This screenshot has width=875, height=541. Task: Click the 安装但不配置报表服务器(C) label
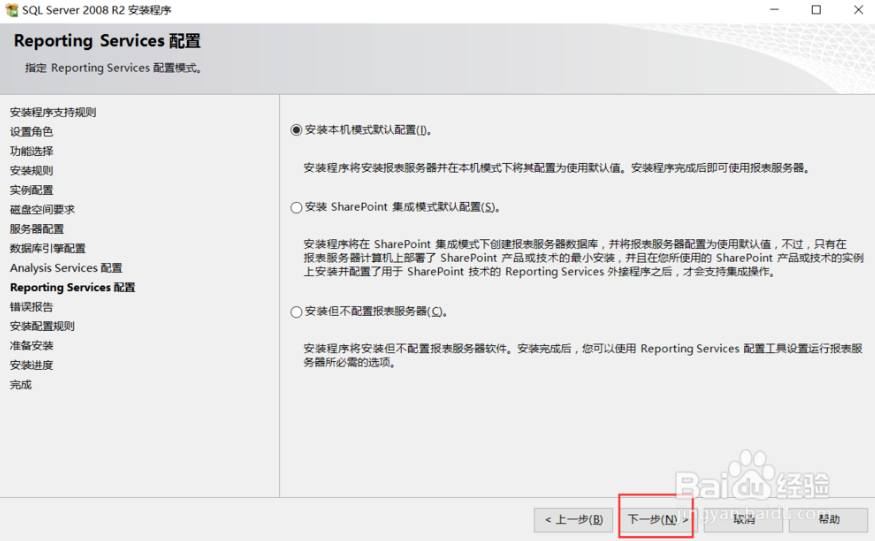pyautogui.click(x=376, y=312)
